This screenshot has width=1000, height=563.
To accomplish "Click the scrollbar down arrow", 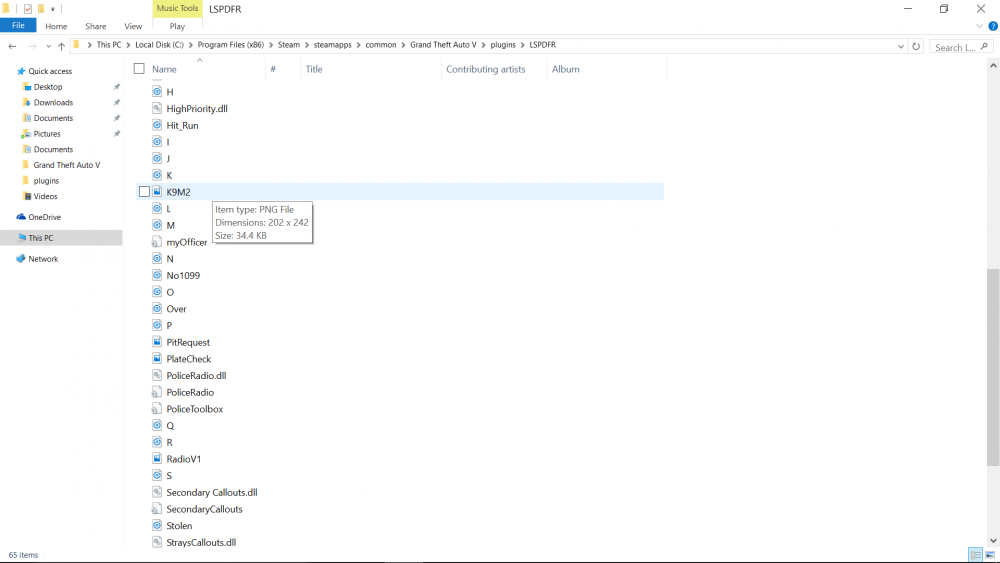I will 993,540.
